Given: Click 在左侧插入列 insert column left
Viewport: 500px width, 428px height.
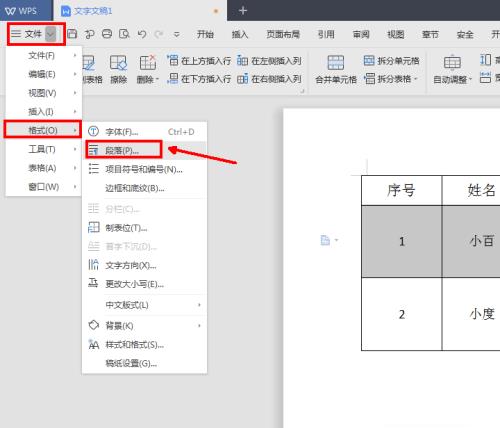Looking at the screenshot, I should tap(269, 61).
